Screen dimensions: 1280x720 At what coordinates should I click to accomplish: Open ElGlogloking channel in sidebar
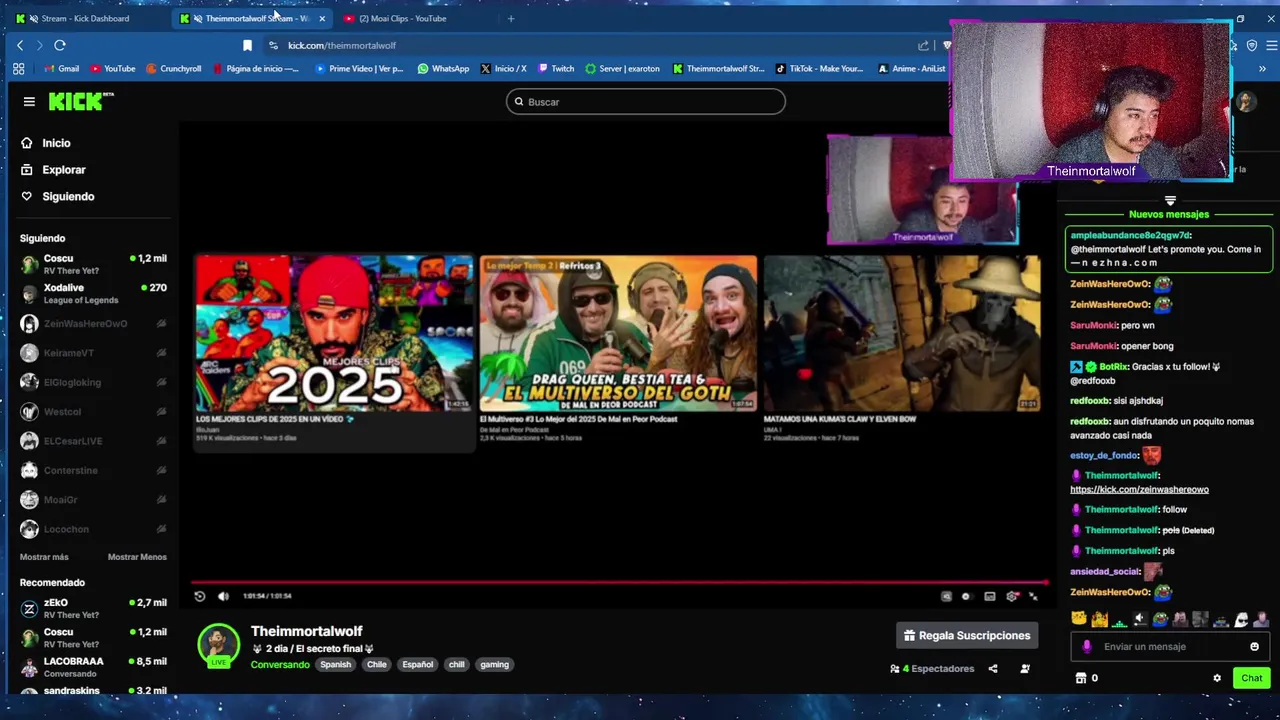93,382
